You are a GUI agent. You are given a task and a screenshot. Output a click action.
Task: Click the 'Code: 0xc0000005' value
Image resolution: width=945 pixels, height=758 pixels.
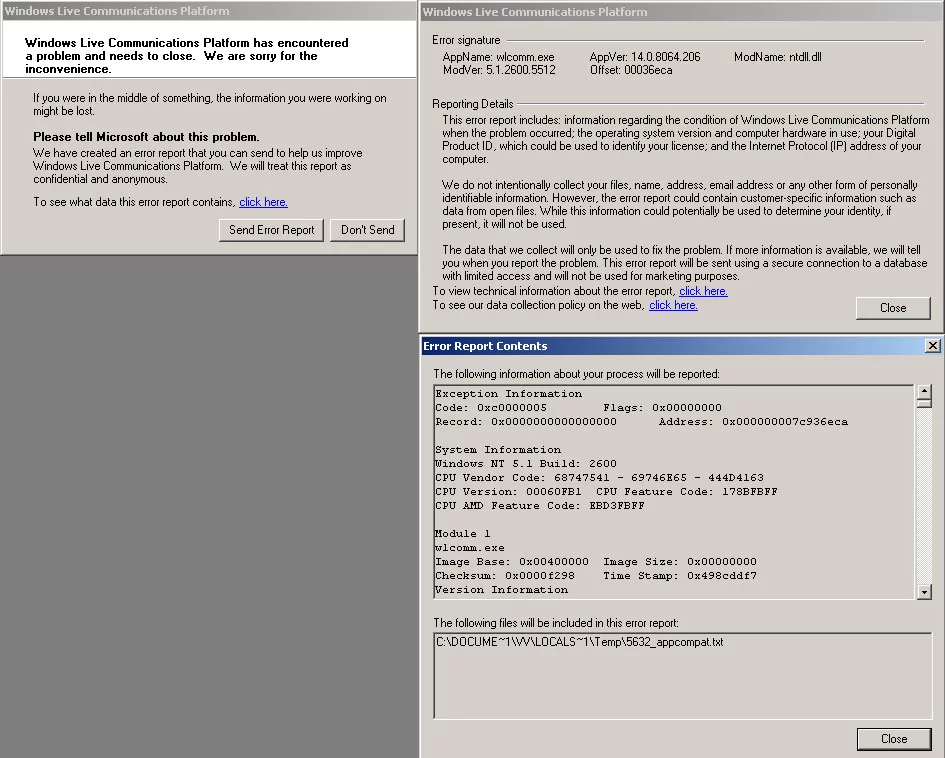click(x=491, y=408)
